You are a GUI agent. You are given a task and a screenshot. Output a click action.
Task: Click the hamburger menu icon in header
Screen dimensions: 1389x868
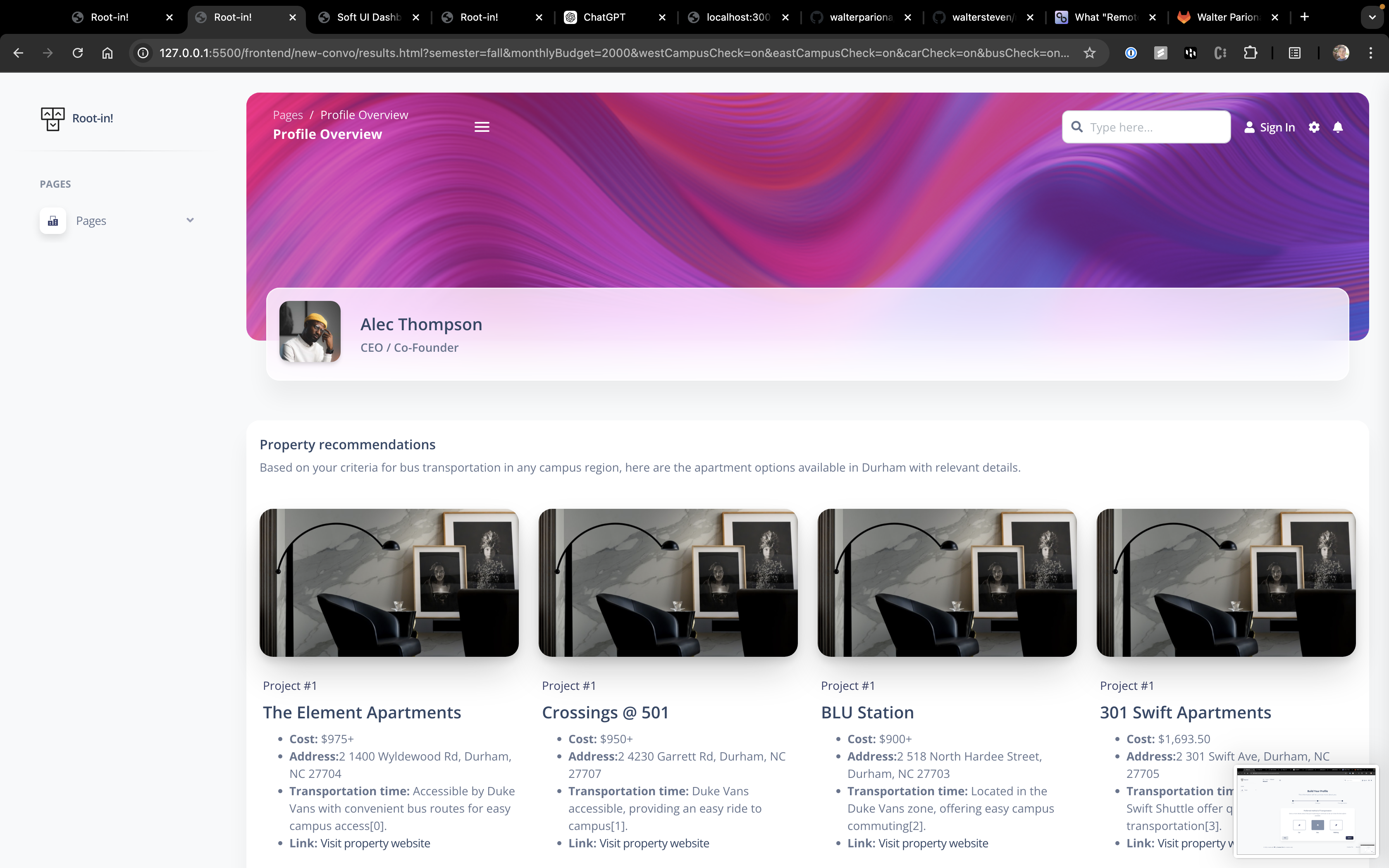tap(482, 127)
